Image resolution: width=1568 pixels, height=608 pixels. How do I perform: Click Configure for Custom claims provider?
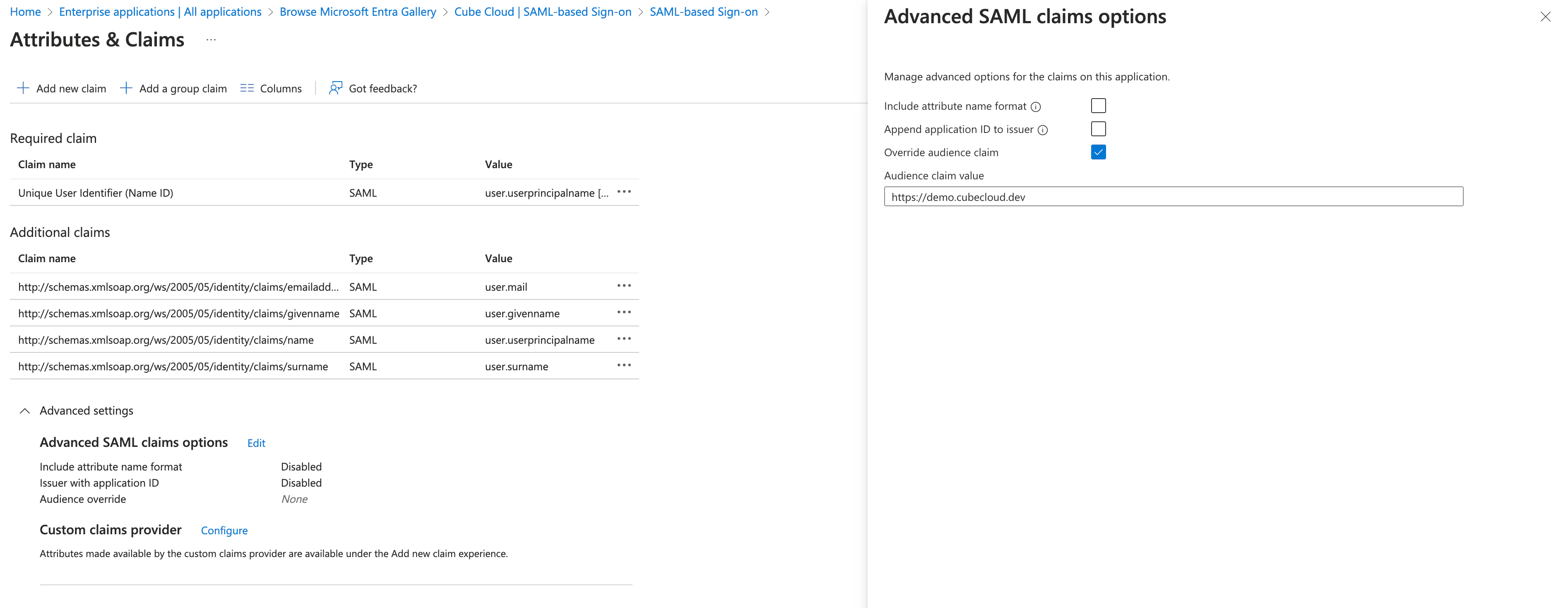[x=224, y=531]
